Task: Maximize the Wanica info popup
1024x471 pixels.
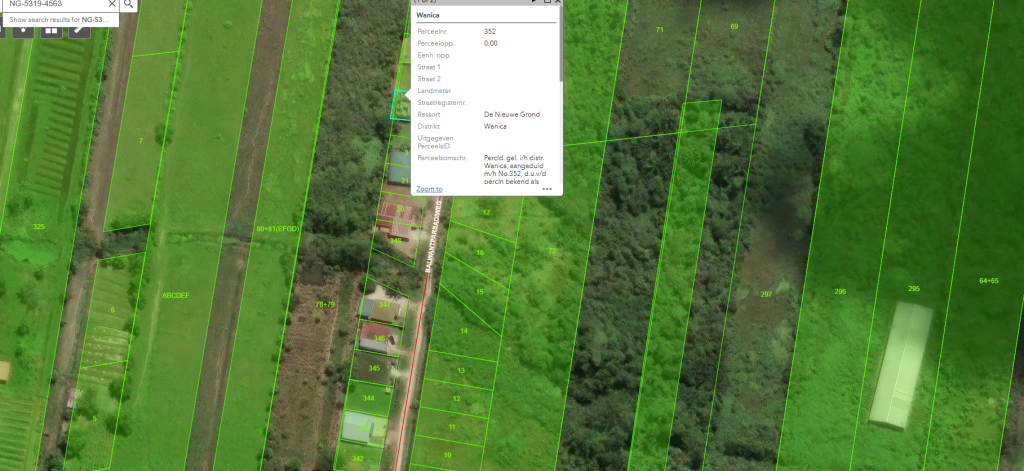Action: 545,3
